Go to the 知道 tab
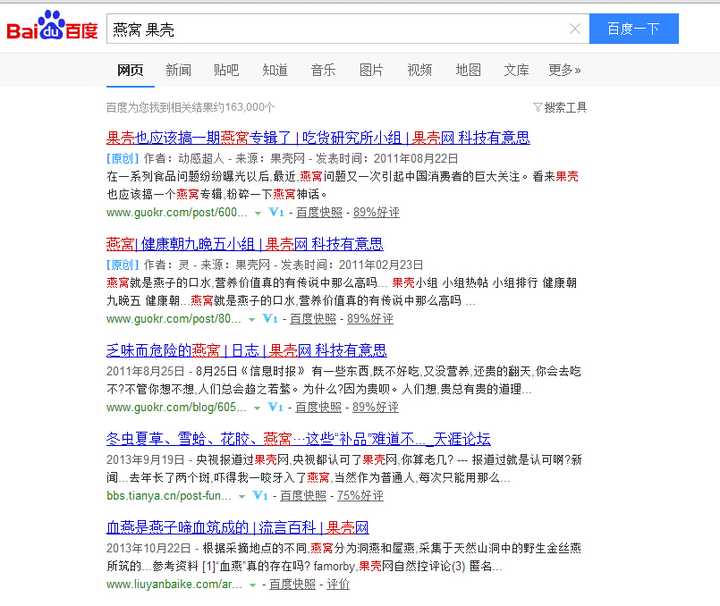Screen dimensions: 720x606 275,70
